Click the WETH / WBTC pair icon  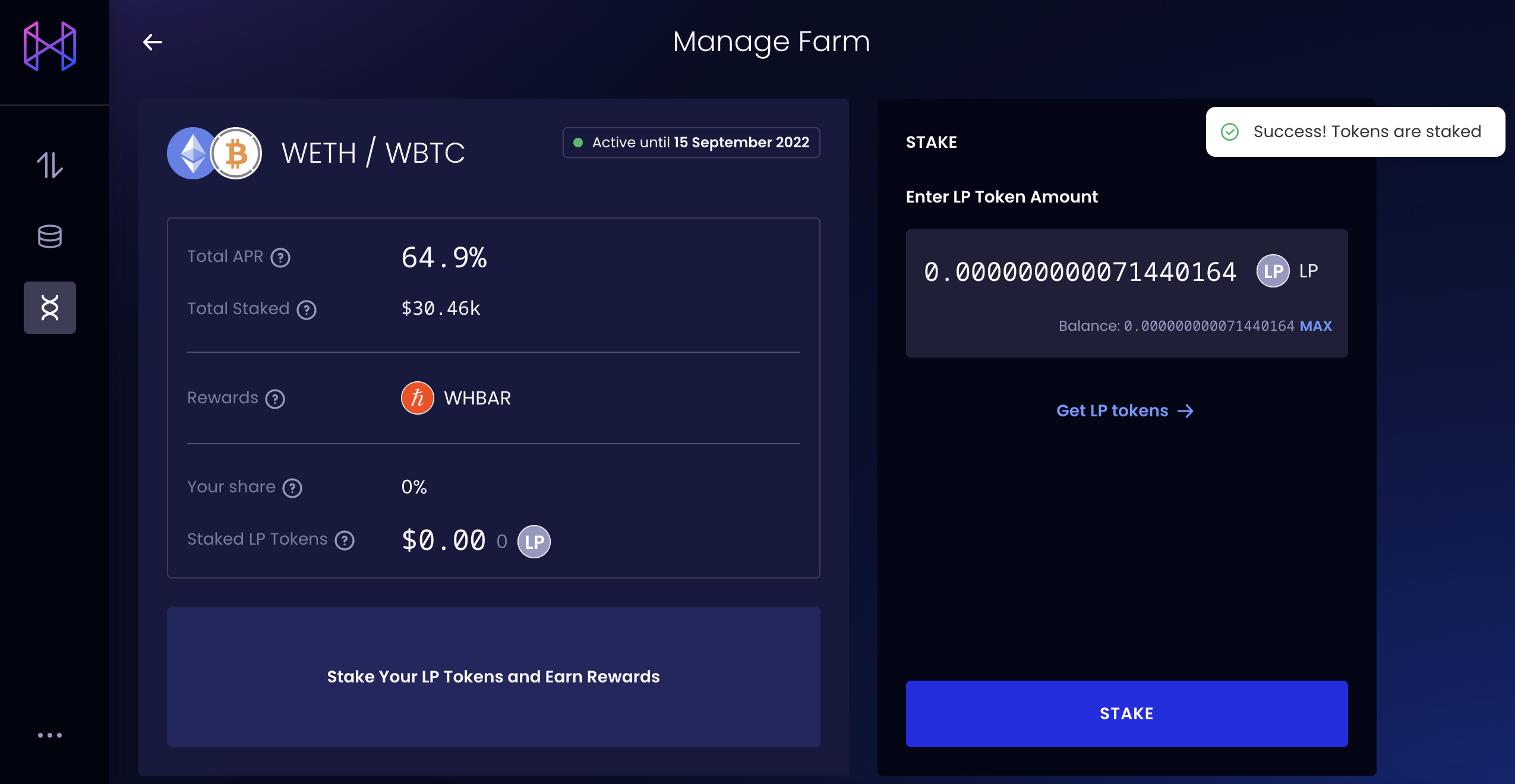coord(214,153)
